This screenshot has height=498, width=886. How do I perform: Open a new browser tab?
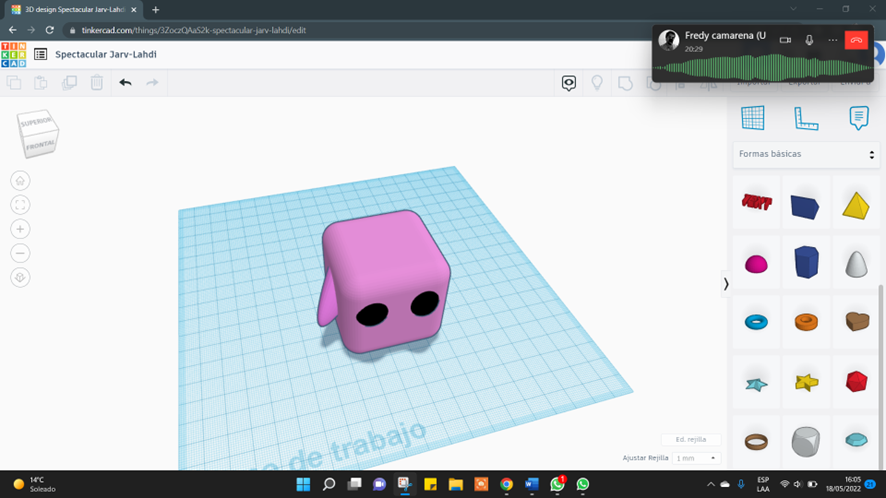point(155,10)
